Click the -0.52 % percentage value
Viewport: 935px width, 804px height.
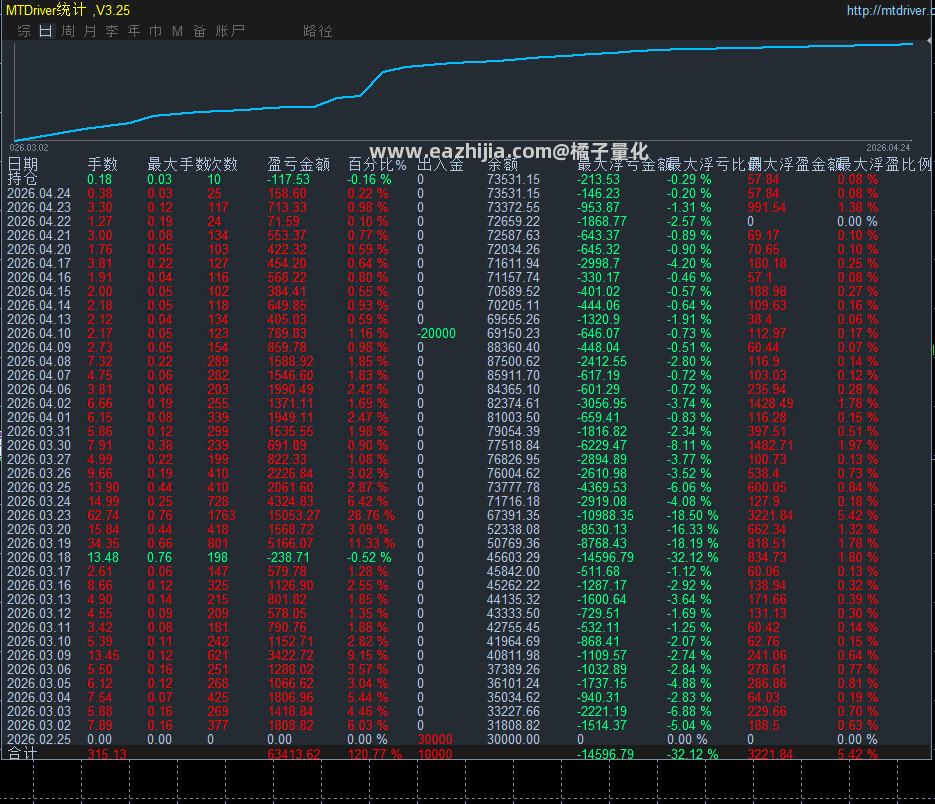pyautogui.click(x=370, y=558)
